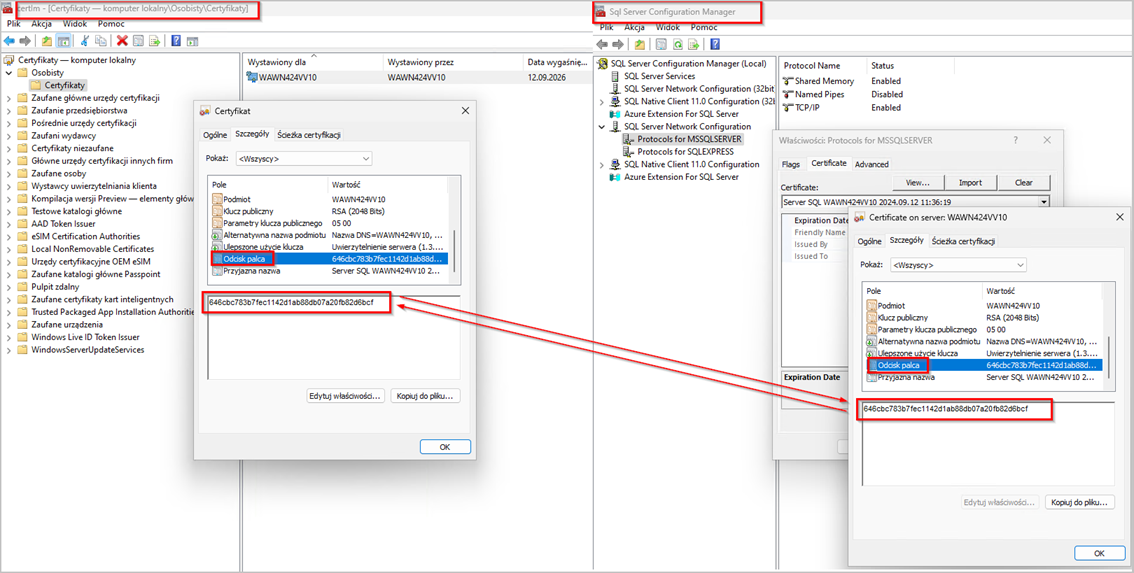Viewport: 1134px width, 573px height.
Task: Go up one level in certlm toolbar
Action: 47,41
